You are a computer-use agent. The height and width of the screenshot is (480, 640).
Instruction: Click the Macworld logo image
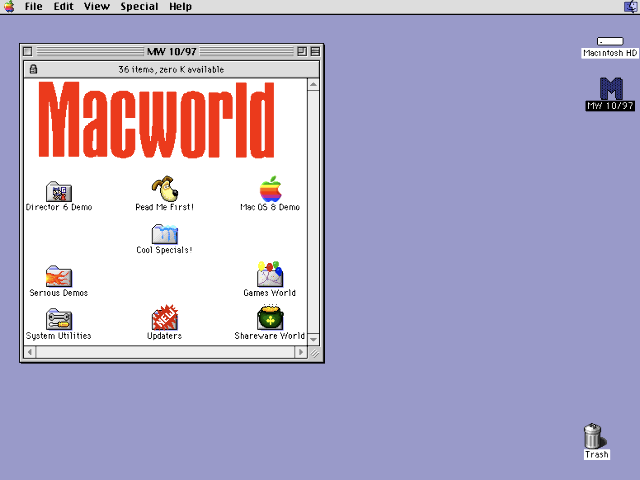pyautogui.click(x=156, y=120)
